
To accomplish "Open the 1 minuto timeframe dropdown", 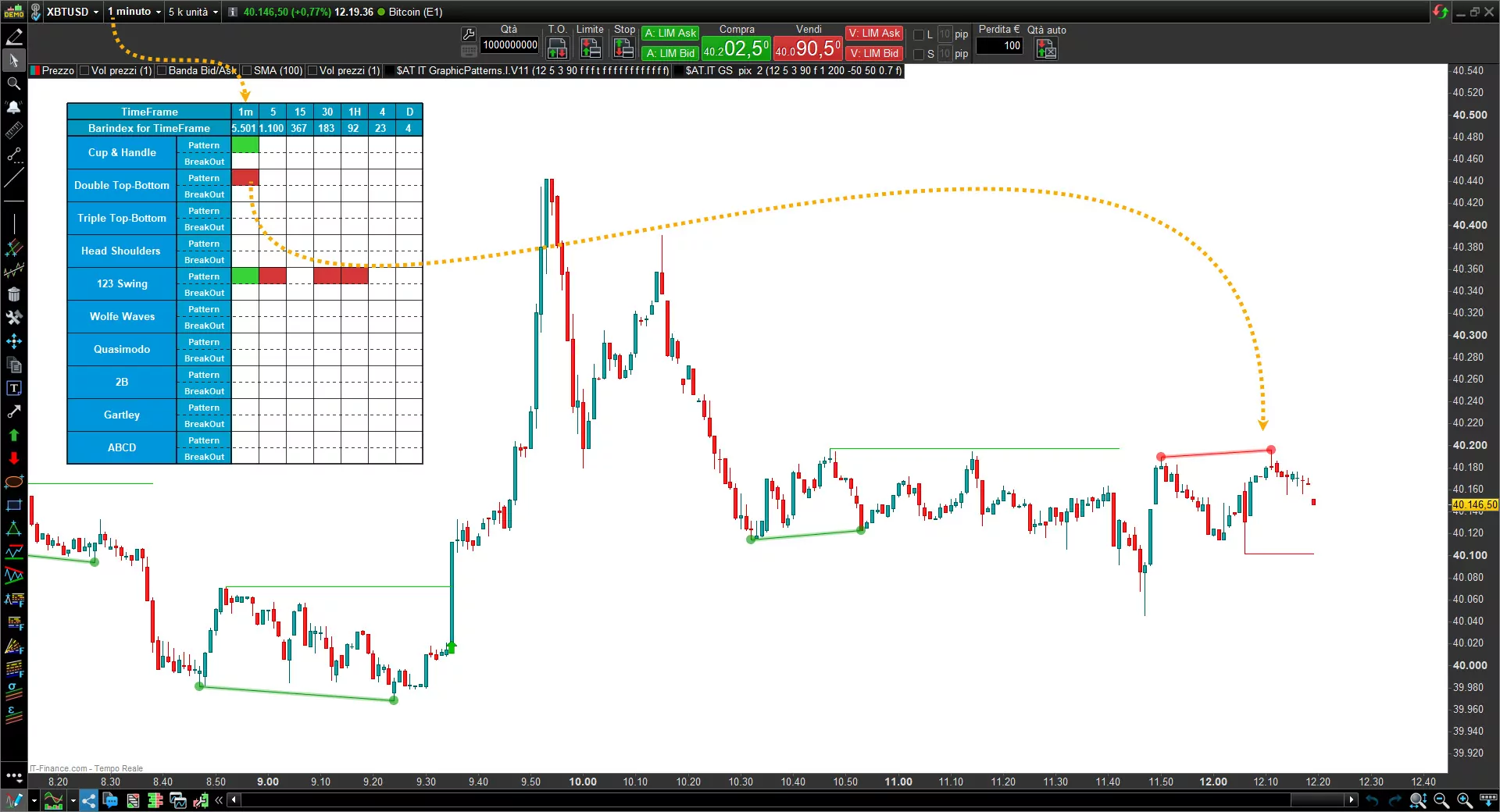I will coord(134,12).
